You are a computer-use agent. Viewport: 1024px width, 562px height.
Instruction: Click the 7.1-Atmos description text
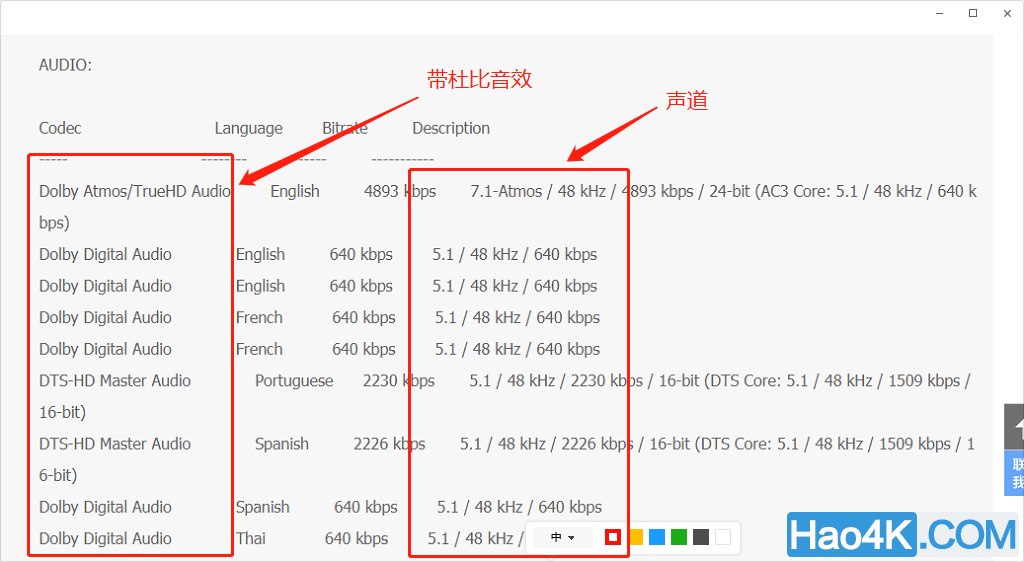click(506, 191)
